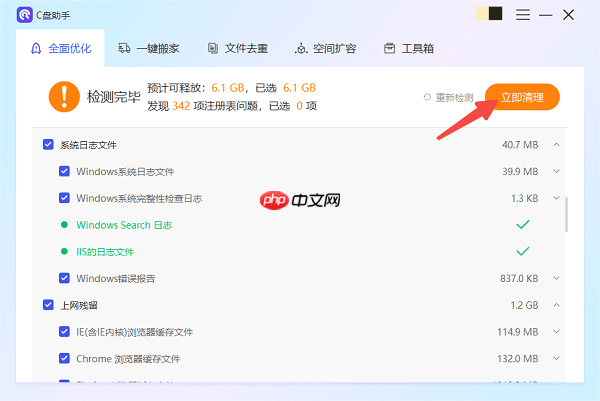
Task: Open the 空间扩容 tab
Action: (326, 48)
